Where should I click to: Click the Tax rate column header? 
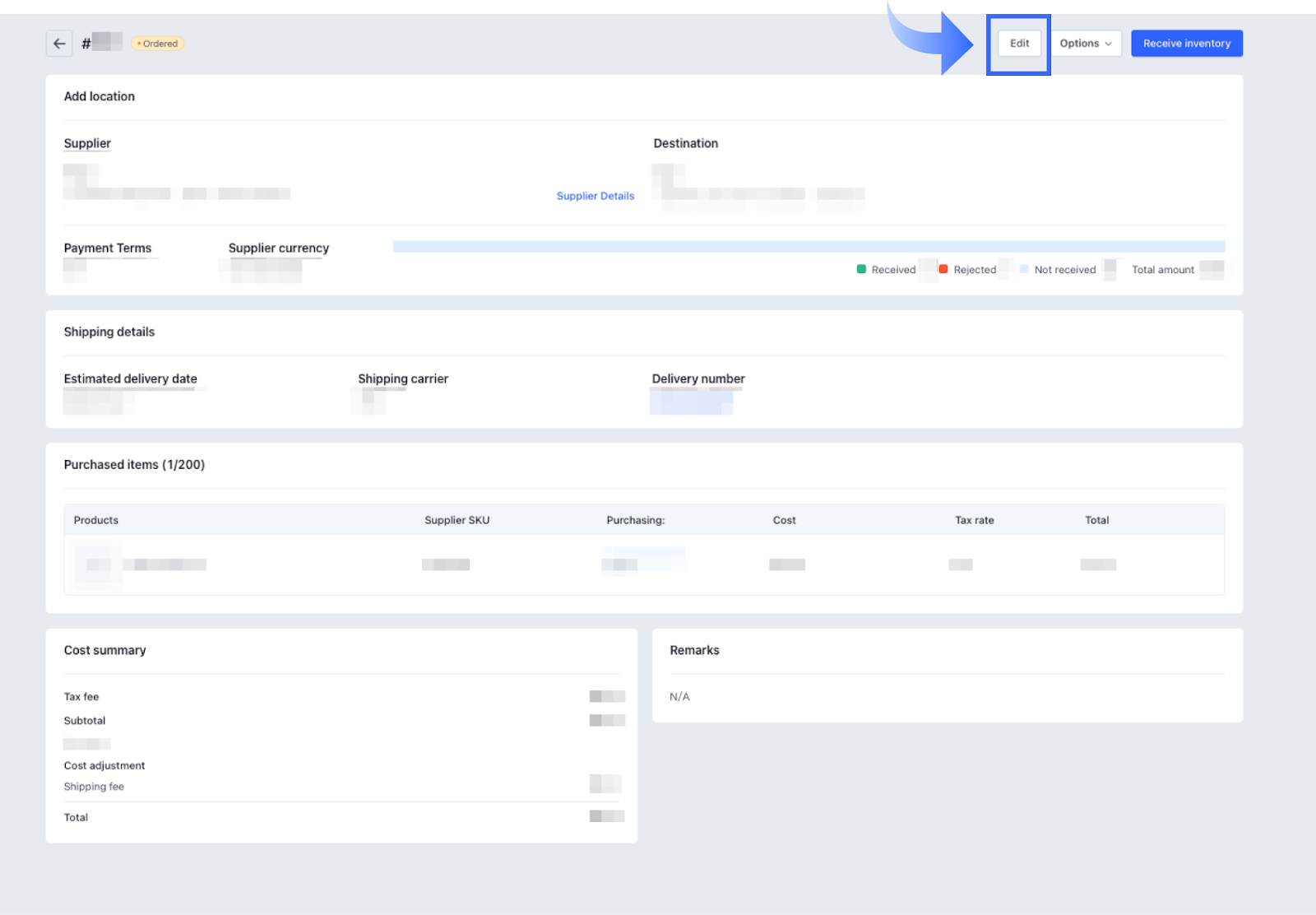point(974,520)
